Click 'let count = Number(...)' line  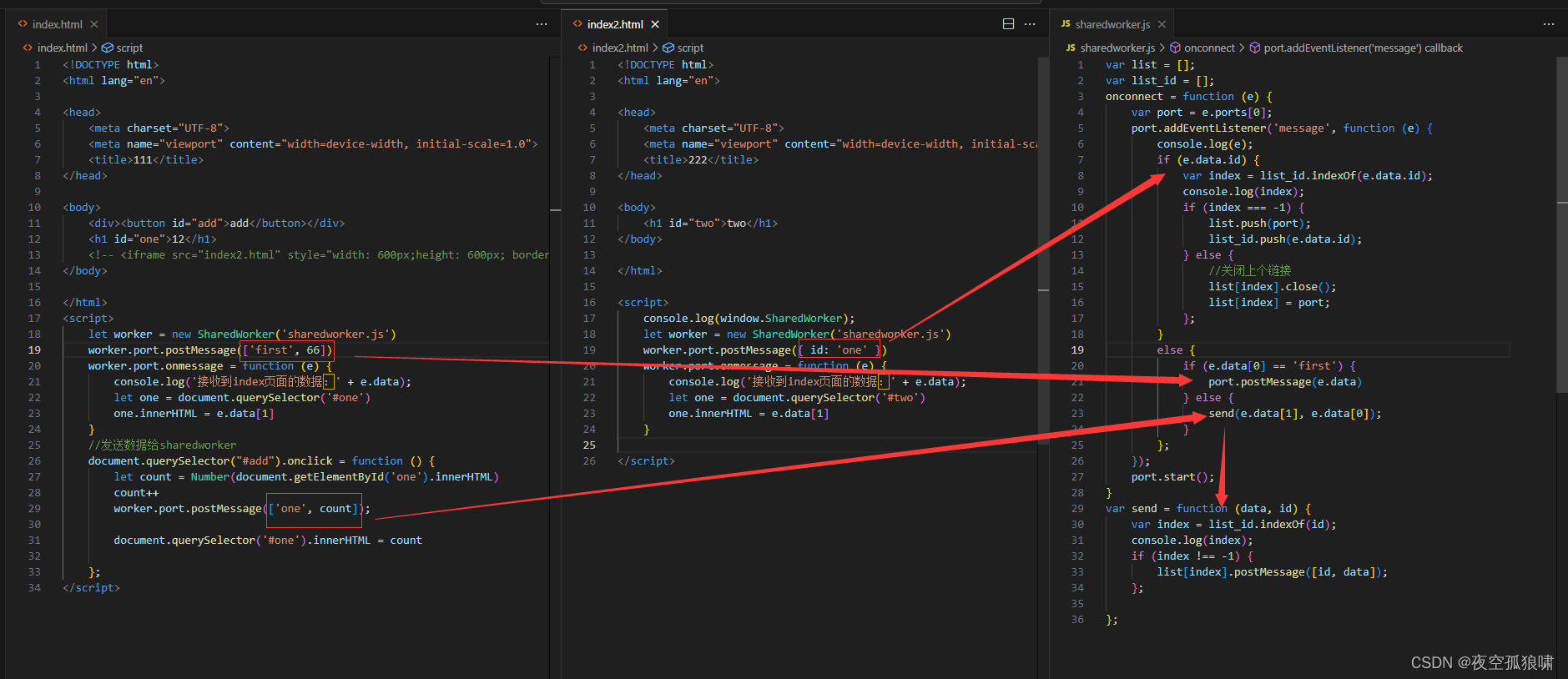tap(306, 476)
